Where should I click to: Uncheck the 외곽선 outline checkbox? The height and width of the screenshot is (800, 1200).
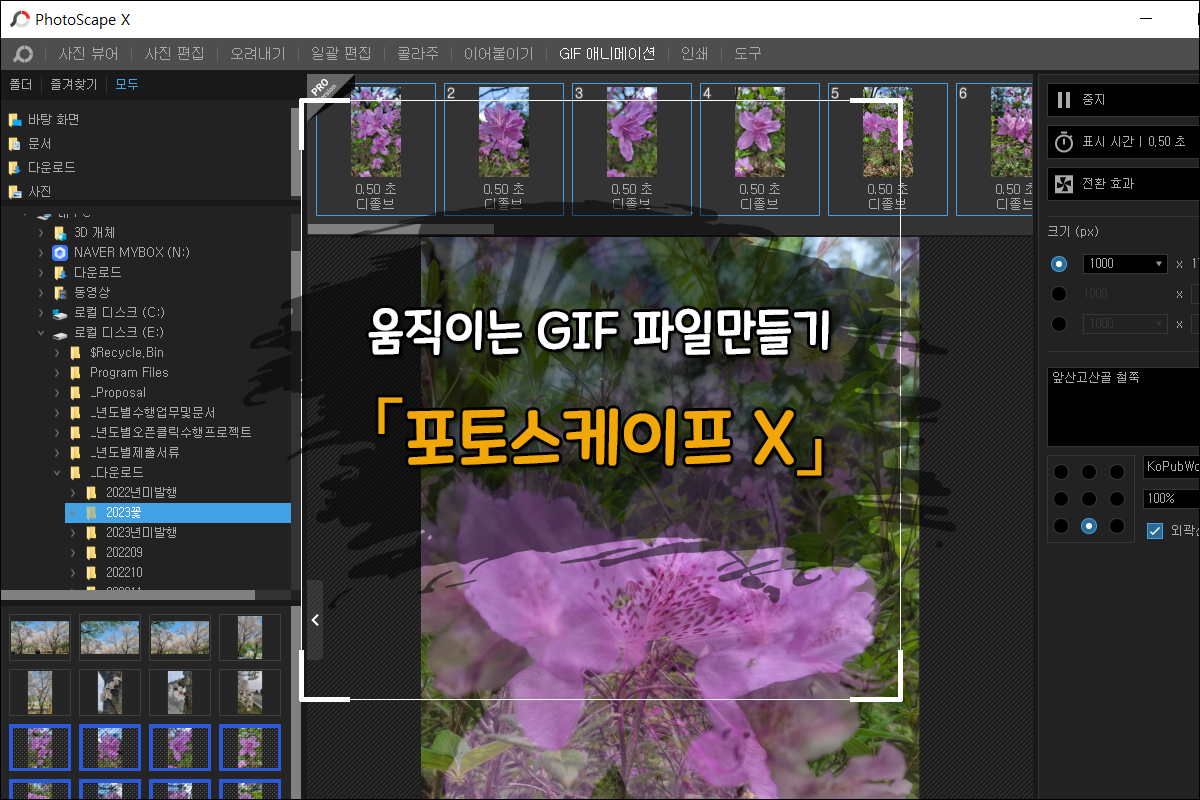click(1155, 531)
